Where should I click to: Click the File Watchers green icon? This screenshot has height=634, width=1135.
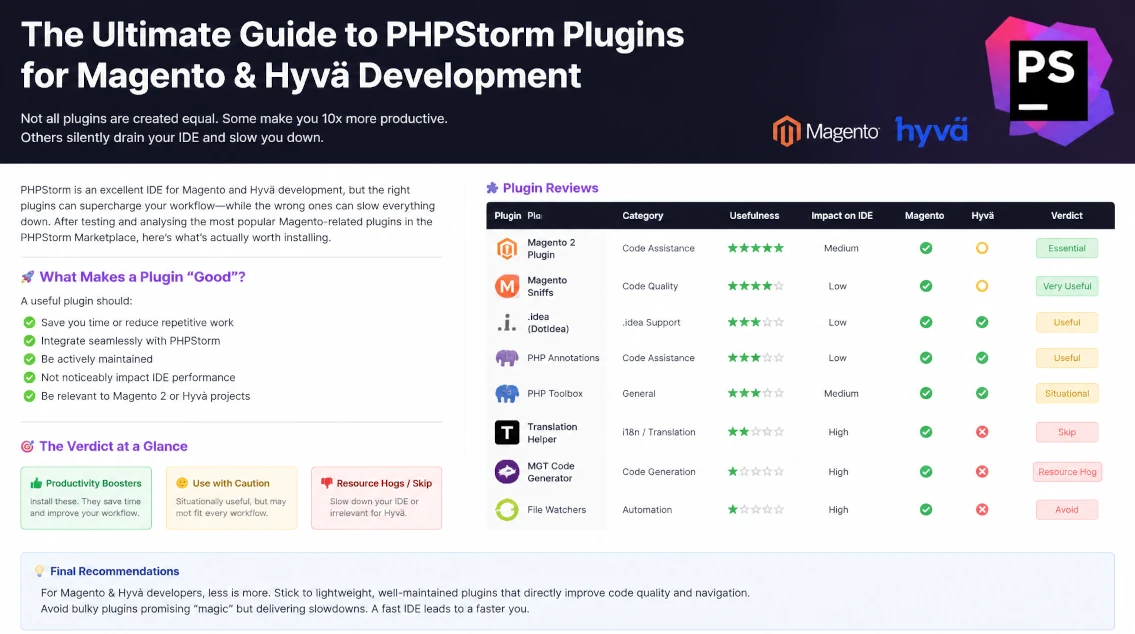[507, 510]
